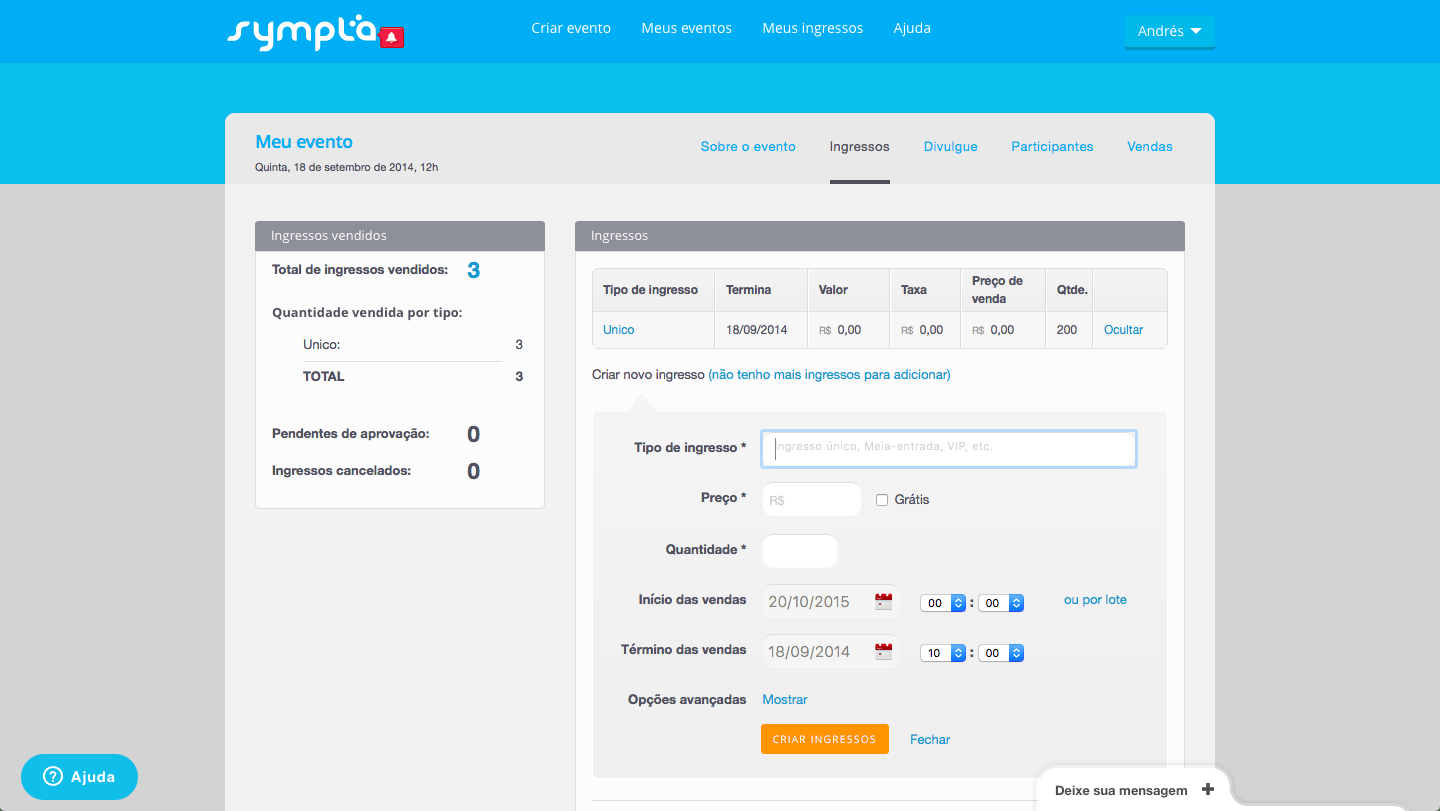The width and height of the screenshot is (1440, 811).
Task: Click the floating Ajuda help button
Action: (79, 777)
